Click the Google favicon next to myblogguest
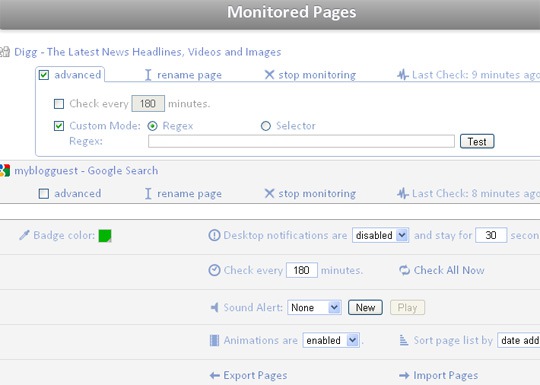This screenshot has width=540, height=385. click(5, 170)
